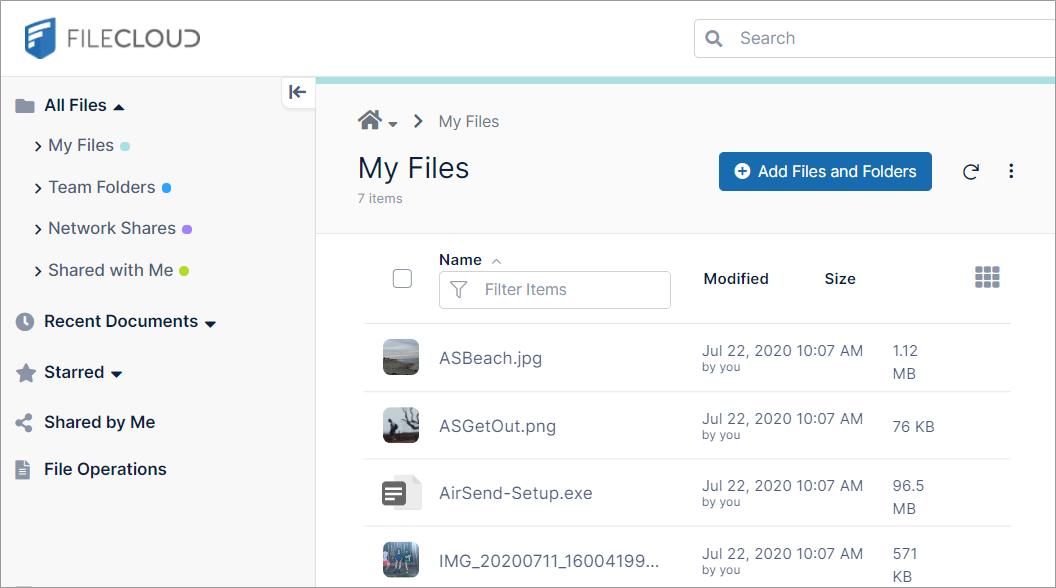This screenshot has height=588, width=1056.
Task: Open the three-dot more options menu
Action: click(1011, 171)
